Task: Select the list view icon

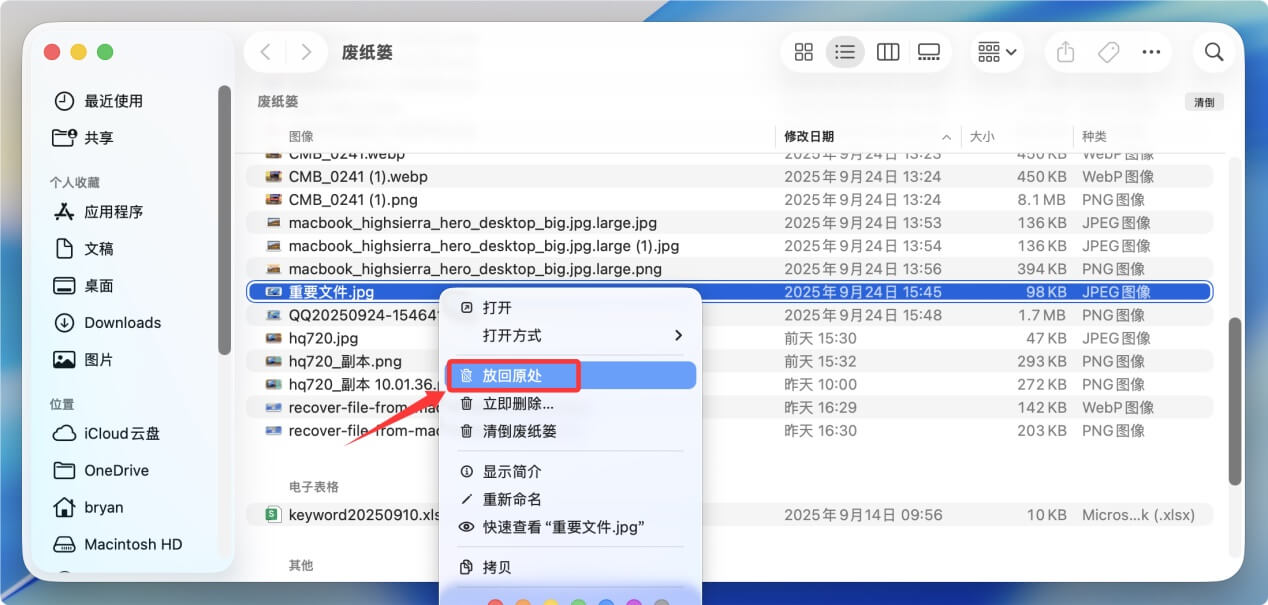Action: click(x=845, y=51)
